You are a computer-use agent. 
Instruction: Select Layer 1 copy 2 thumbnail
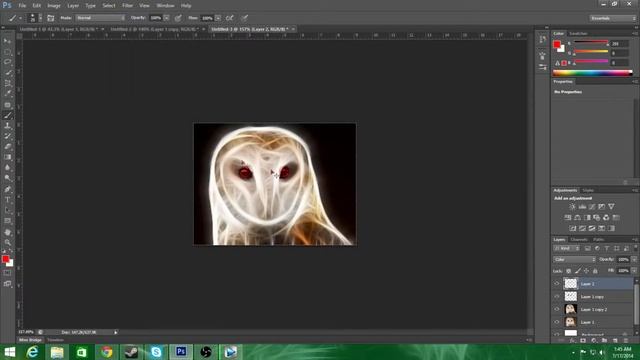point(570,309)
